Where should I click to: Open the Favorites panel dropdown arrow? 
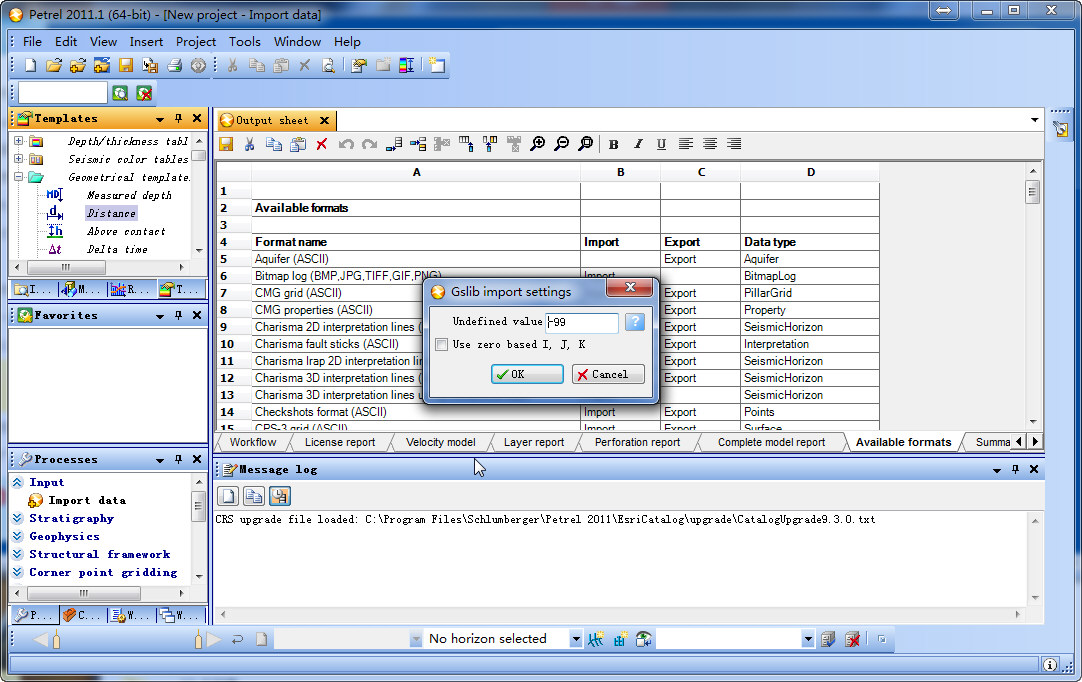click(160, 315)
